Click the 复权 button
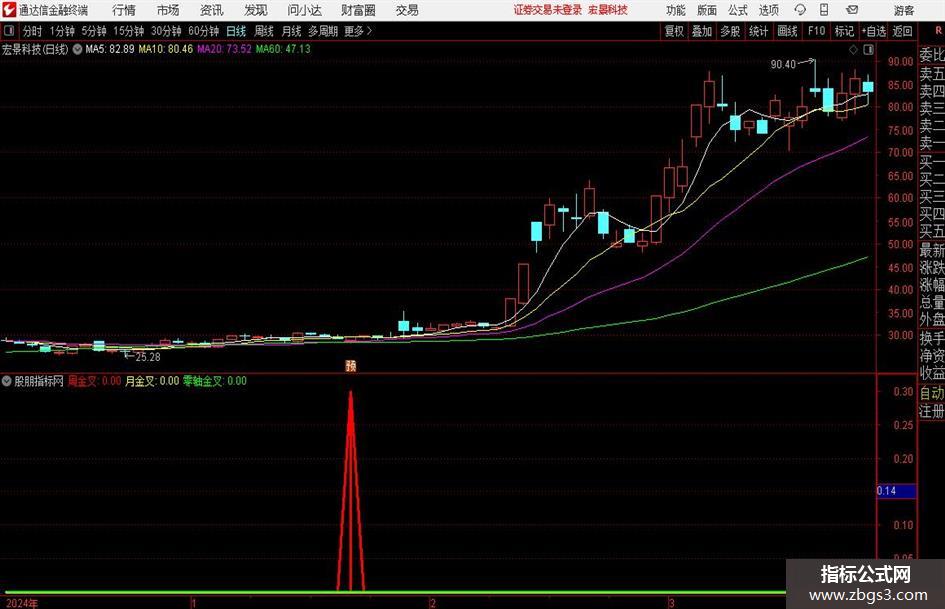 click(x=674, y=31)
